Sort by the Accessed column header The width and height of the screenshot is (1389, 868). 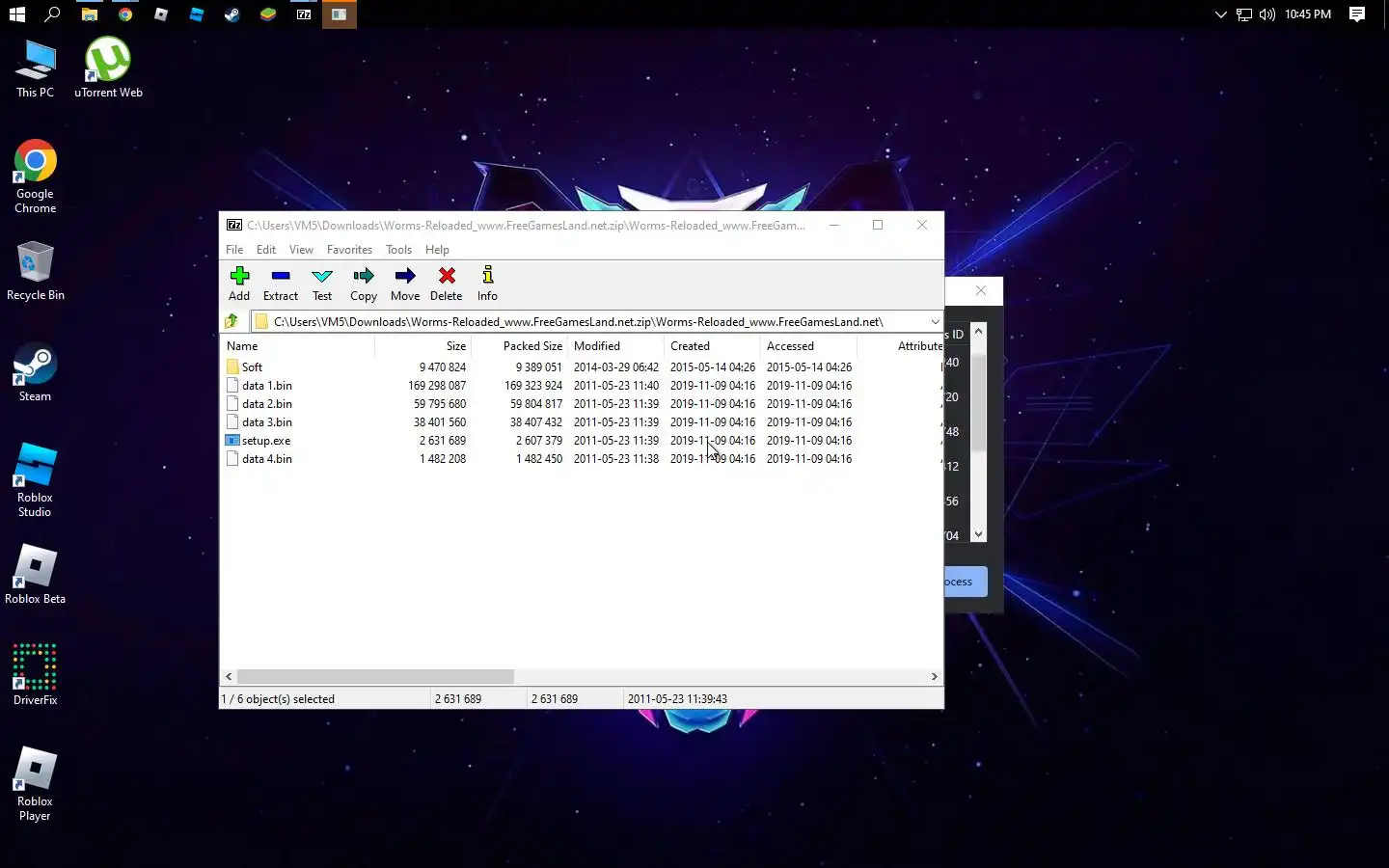pos(809,346)
